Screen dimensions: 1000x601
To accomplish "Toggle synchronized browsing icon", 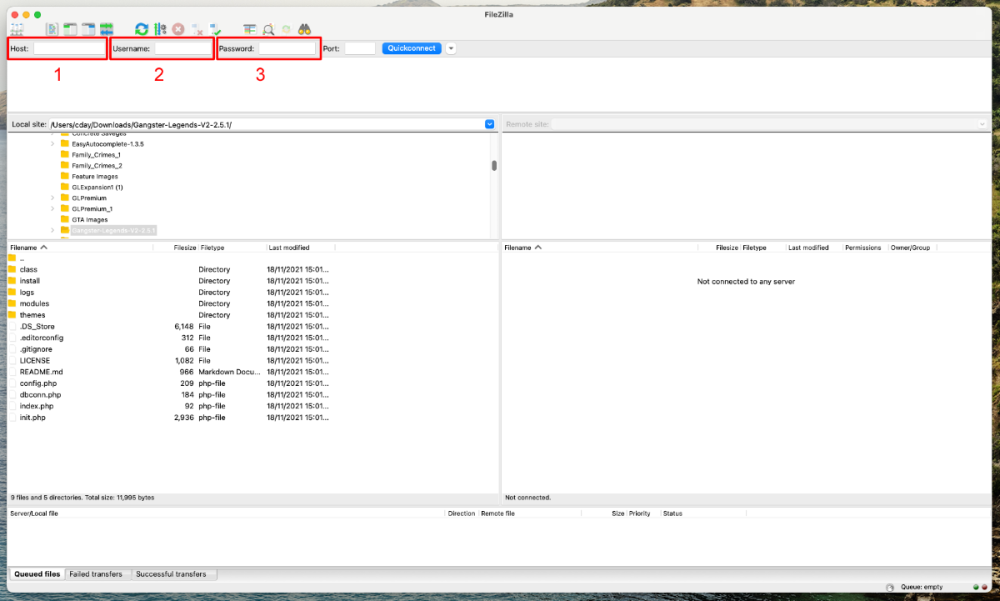I will [x=286, y=29].
